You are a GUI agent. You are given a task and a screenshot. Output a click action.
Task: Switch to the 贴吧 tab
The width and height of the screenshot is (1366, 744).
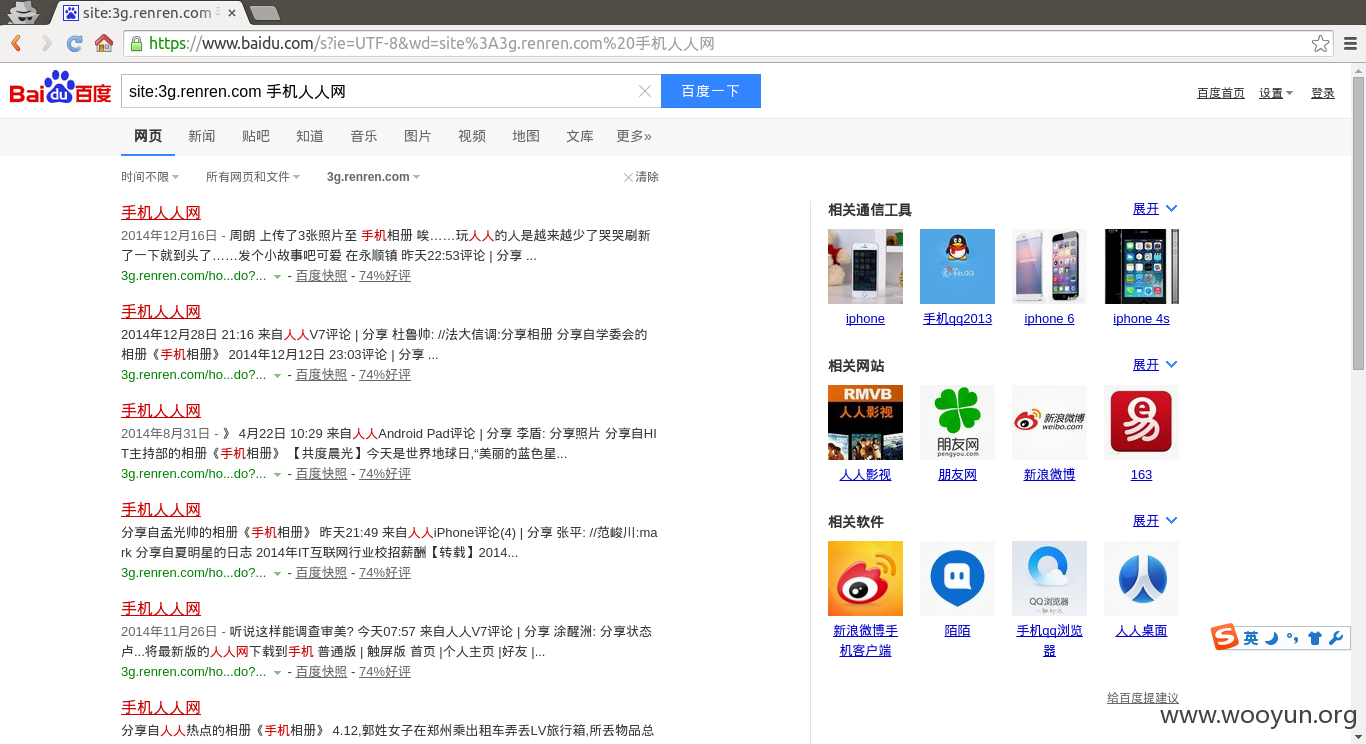click(x=256, y=136)
